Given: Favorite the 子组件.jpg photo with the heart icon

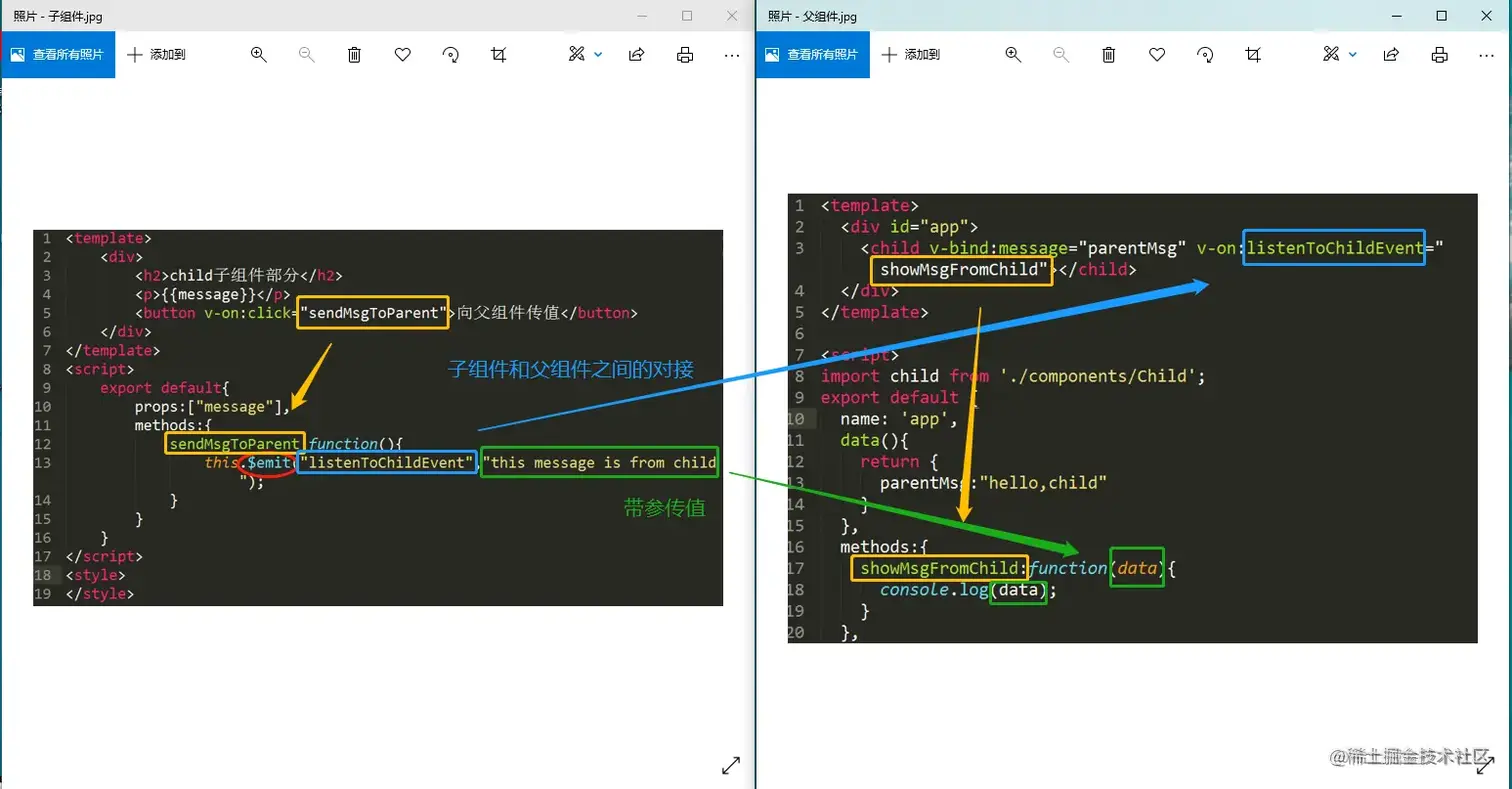Looking at the screenshot, I should click(x=403, y=55).
